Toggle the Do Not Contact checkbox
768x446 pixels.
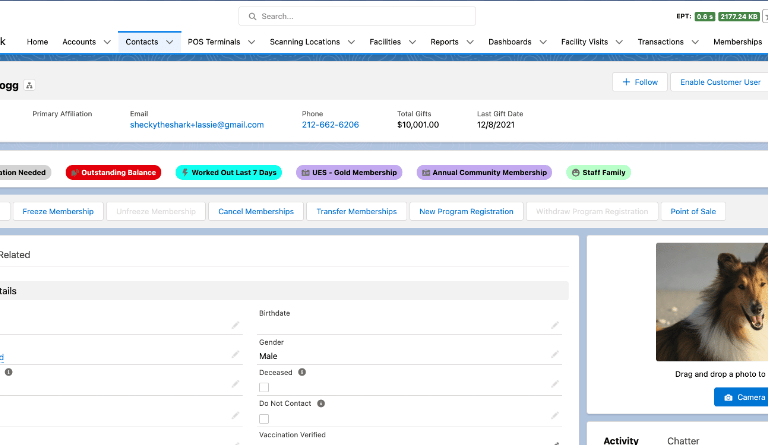tap(264, 419)
